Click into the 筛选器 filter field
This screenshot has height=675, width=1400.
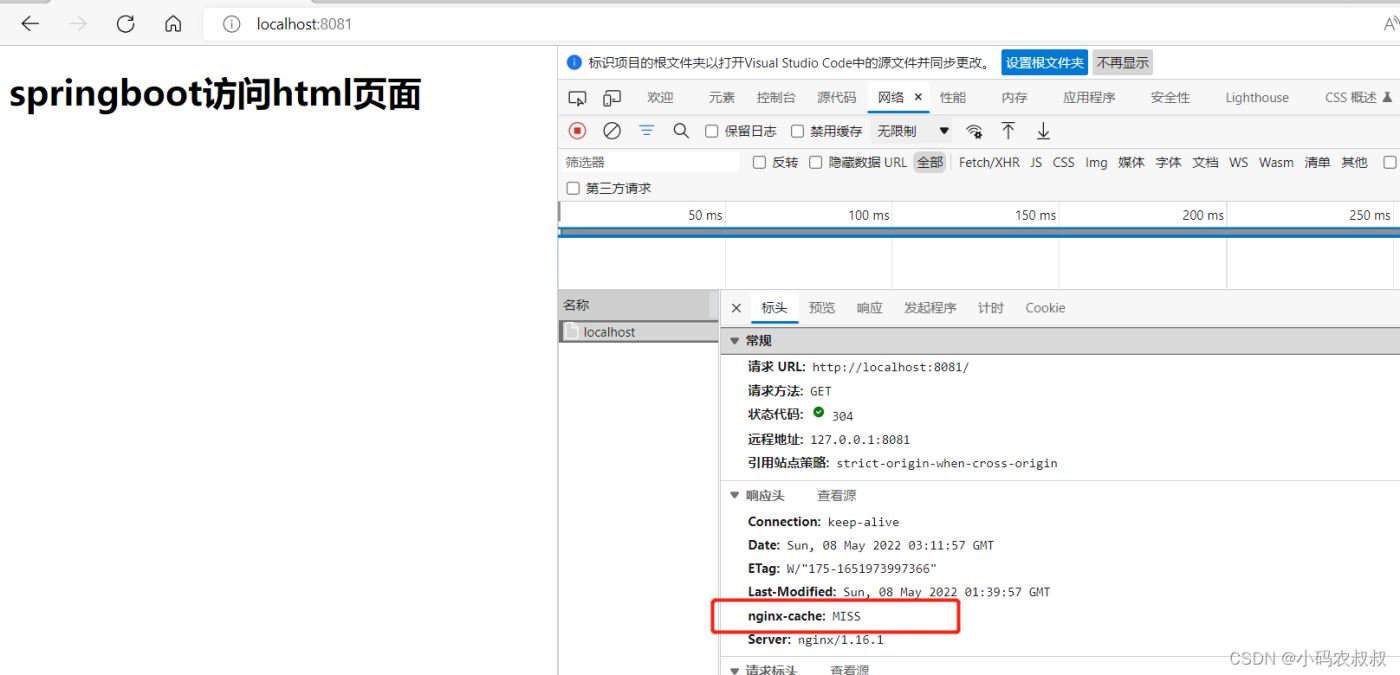650,162
